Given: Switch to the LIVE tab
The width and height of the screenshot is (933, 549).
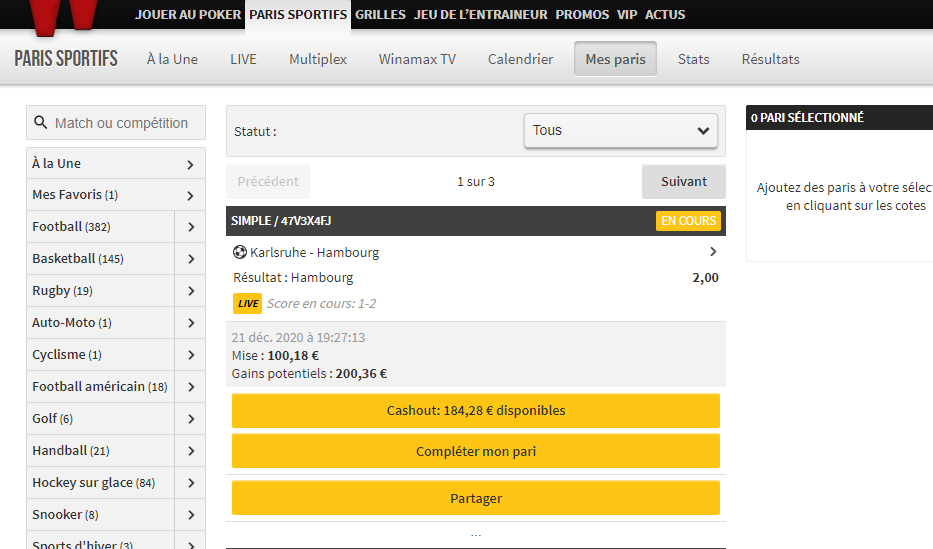Looking at the screenshot, I should (x=243, y=59).
